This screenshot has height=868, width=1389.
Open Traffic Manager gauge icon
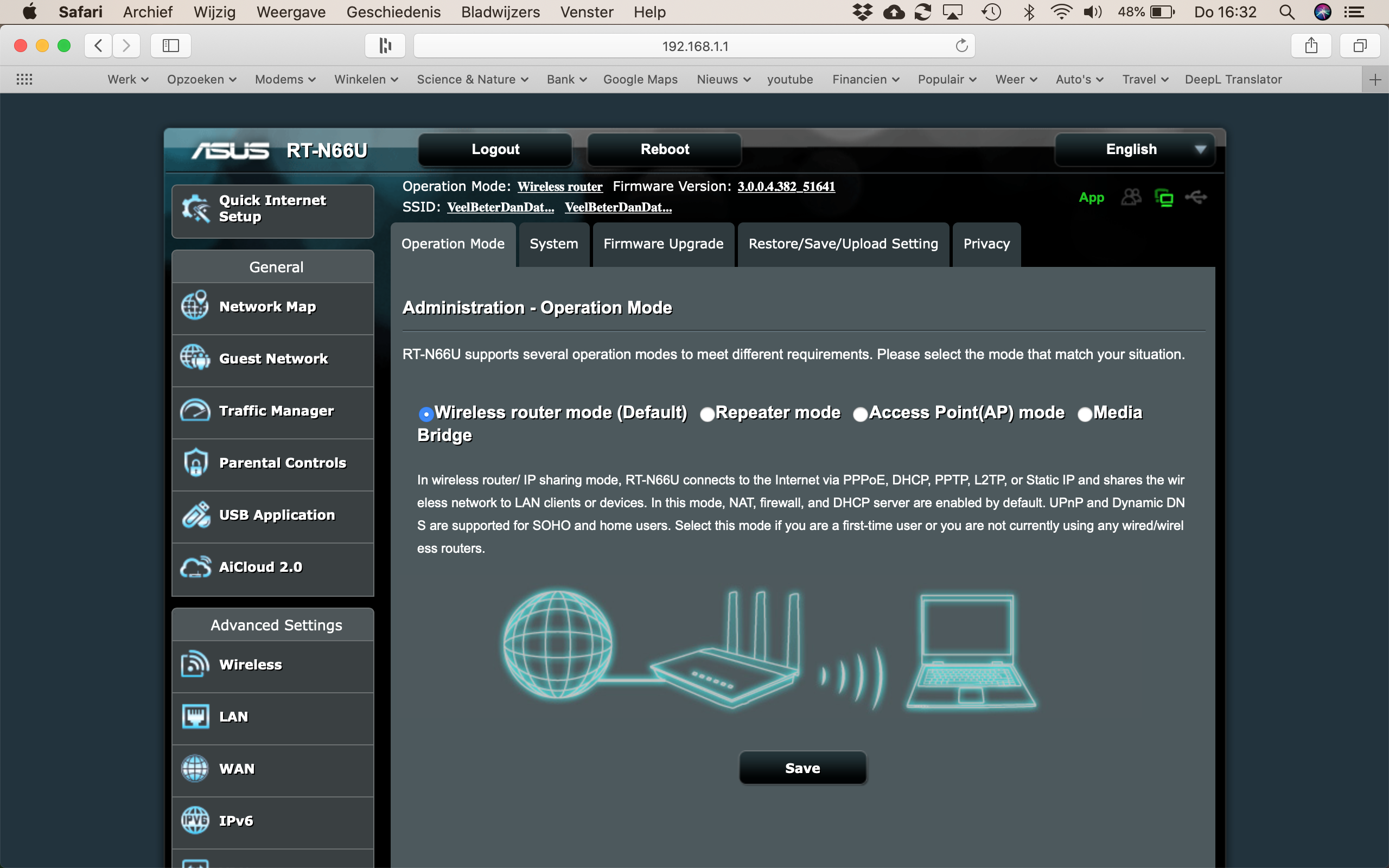click(x=195, y=411)
